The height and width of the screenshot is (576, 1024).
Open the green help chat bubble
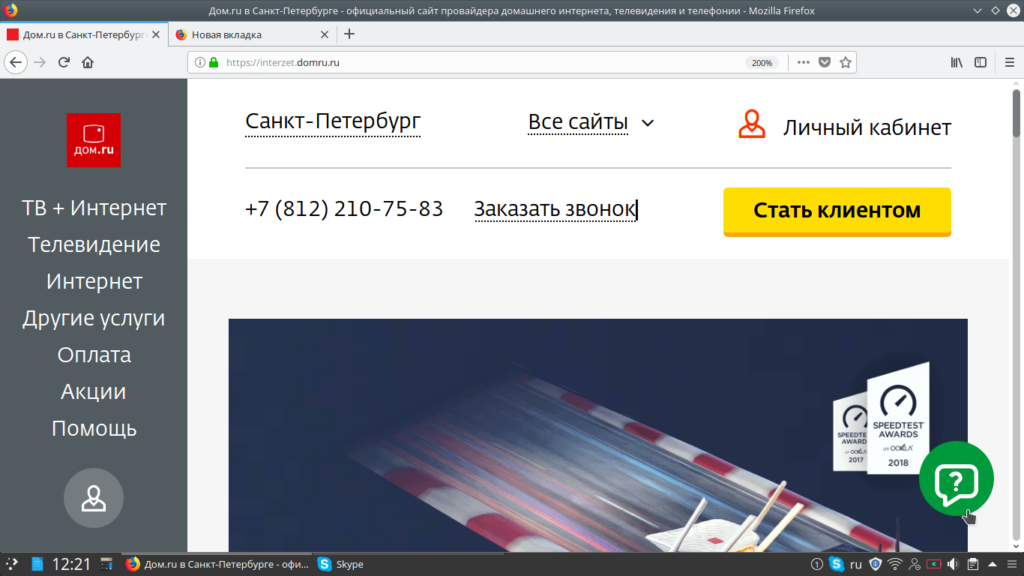[955, 481]
